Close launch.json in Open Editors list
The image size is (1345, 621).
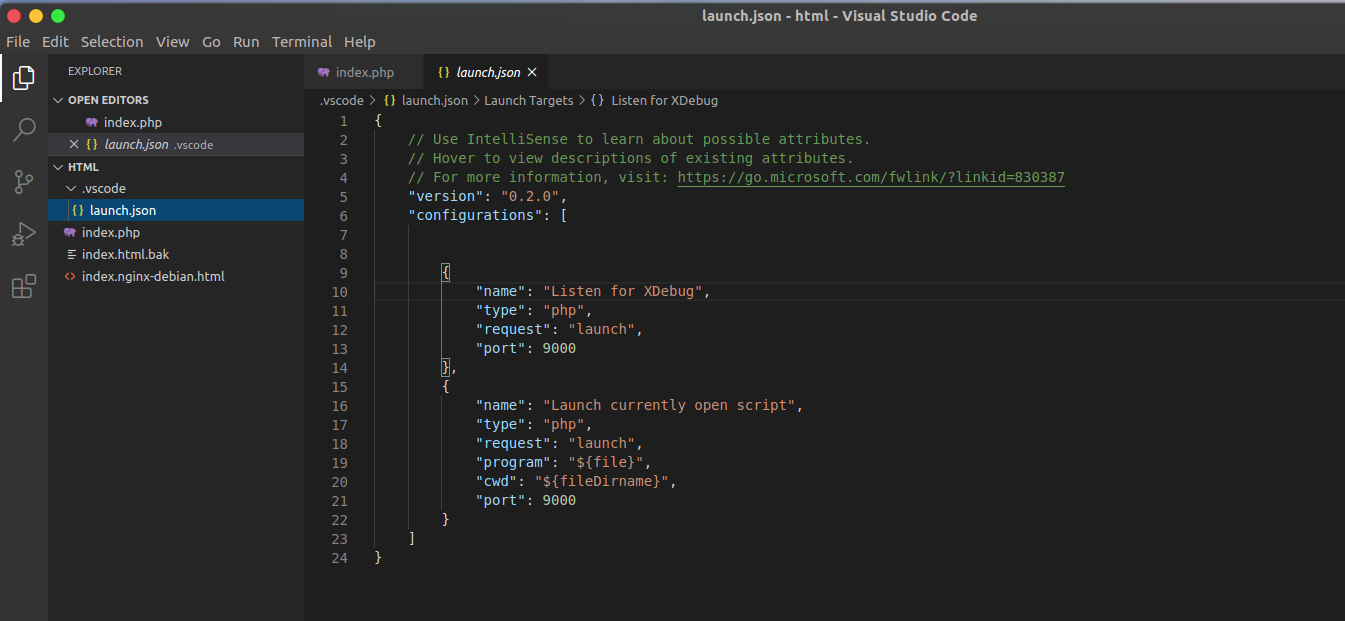coord(74,144)
